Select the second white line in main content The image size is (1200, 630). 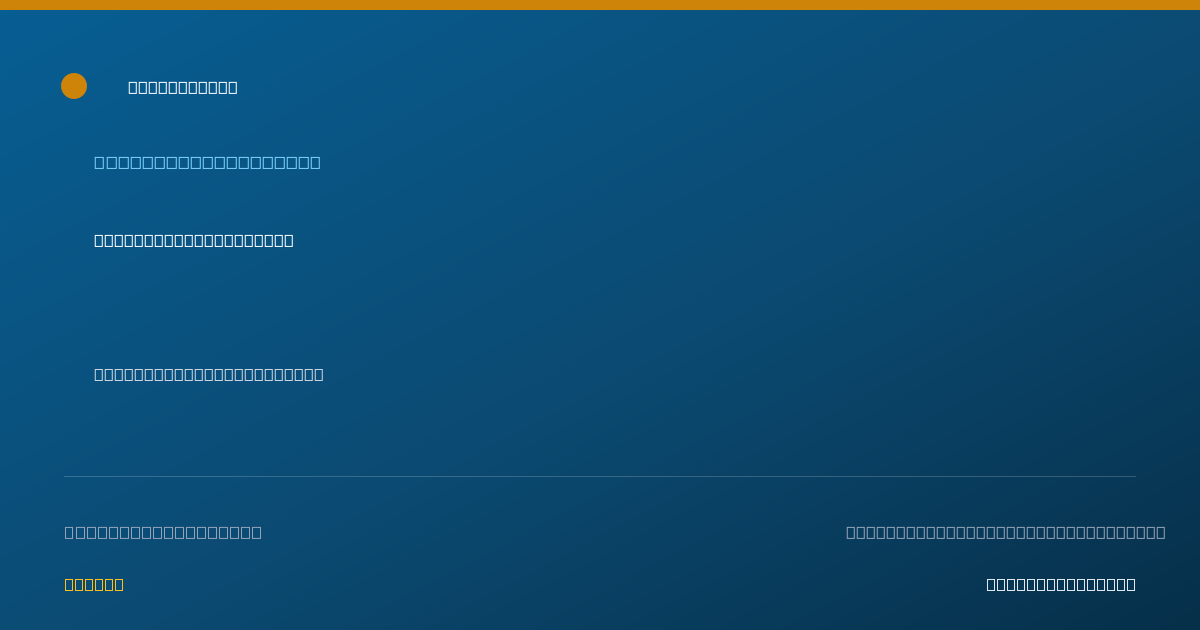(x=209, y=374)
